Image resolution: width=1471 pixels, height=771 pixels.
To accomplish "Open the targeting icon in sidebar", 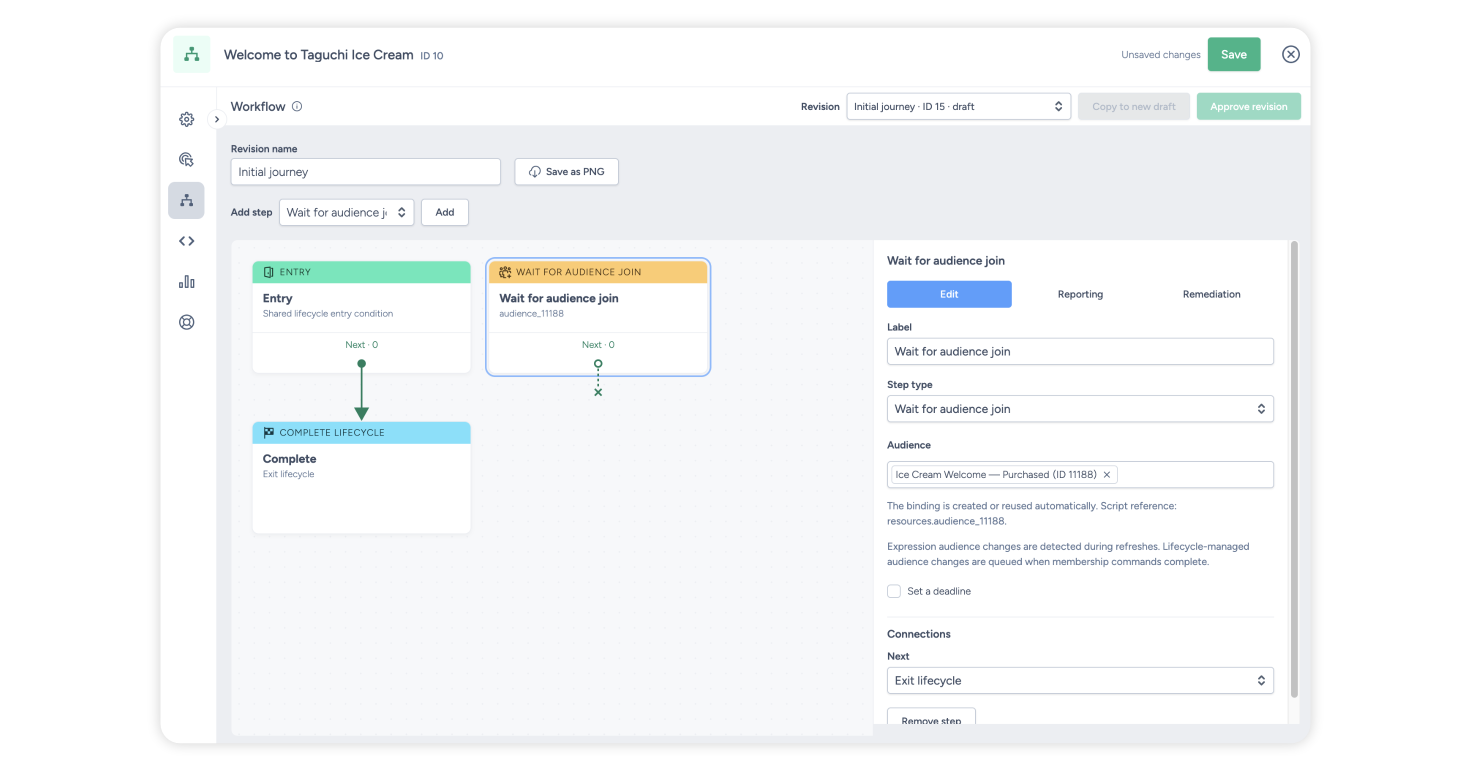I will pos(186,159).
